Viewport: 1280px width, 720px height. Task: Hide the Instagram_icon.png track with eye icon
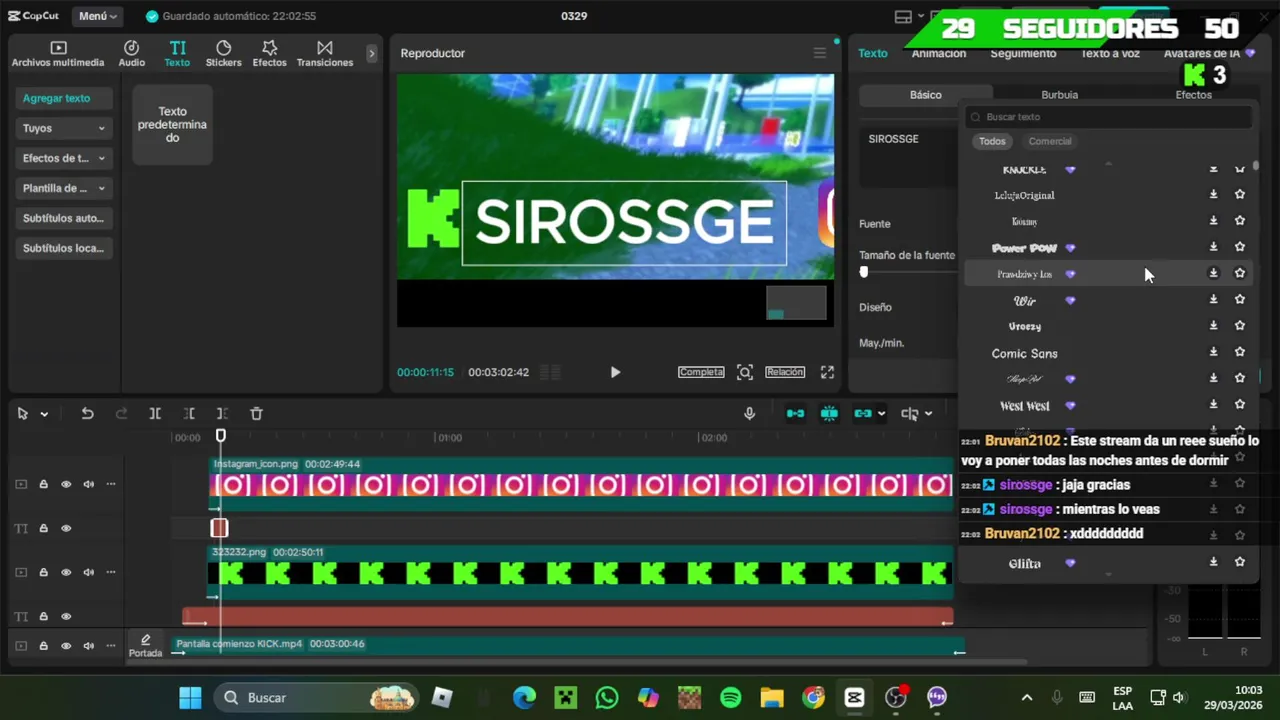[66, 484]
